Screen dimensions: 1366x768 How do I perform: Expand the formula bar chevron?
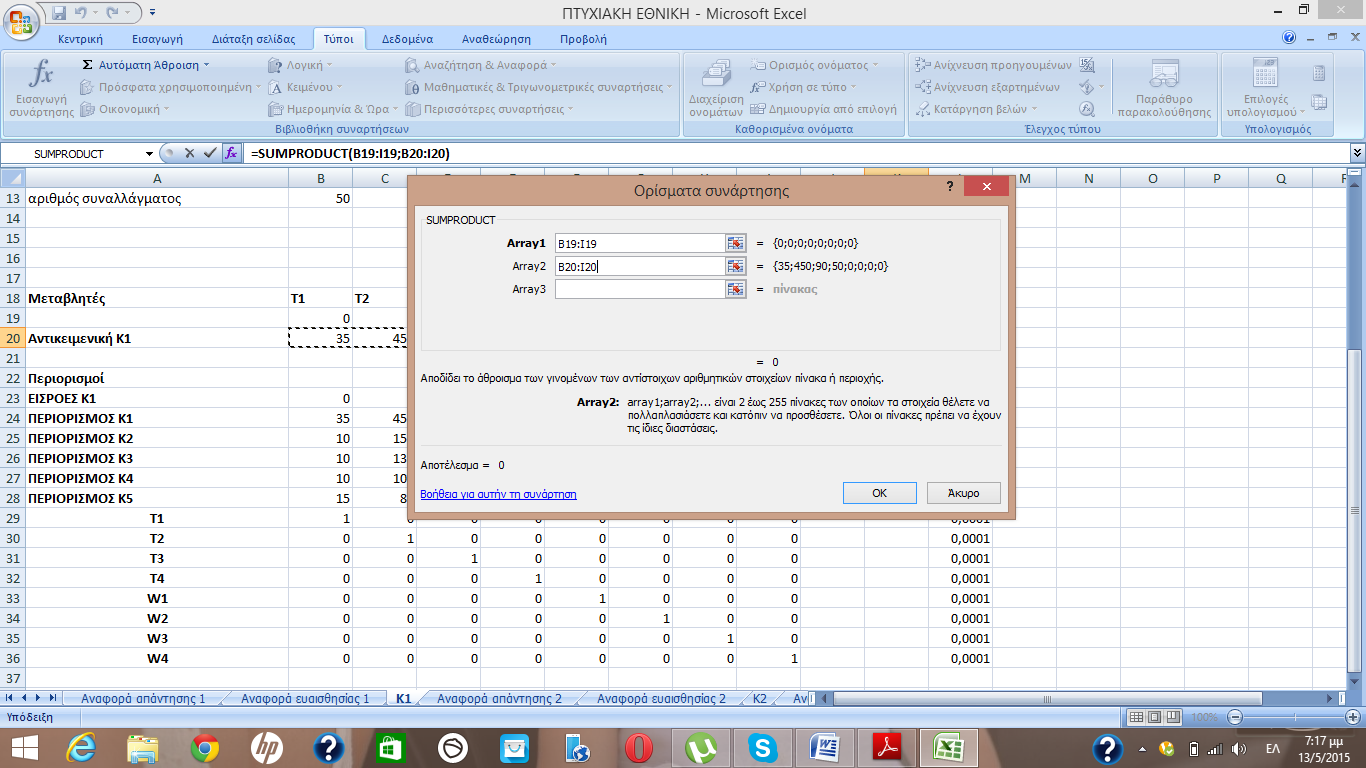pos(1357,153)
